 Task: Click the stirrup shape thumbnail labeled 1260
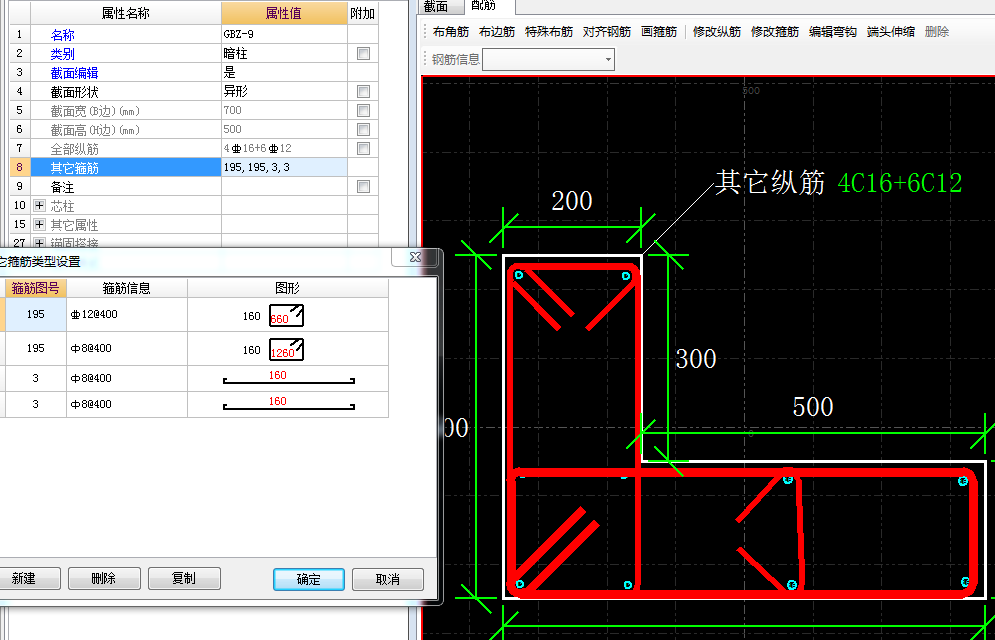coord(286,349)
